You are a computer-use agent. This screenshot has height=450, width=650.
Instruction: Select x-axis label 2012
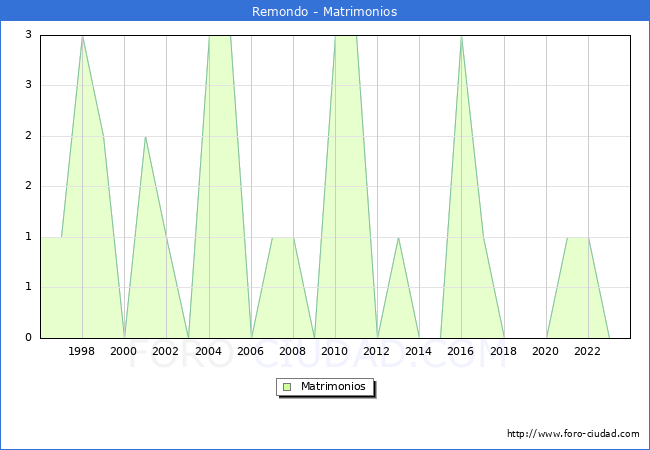click(x=376, y=351)
